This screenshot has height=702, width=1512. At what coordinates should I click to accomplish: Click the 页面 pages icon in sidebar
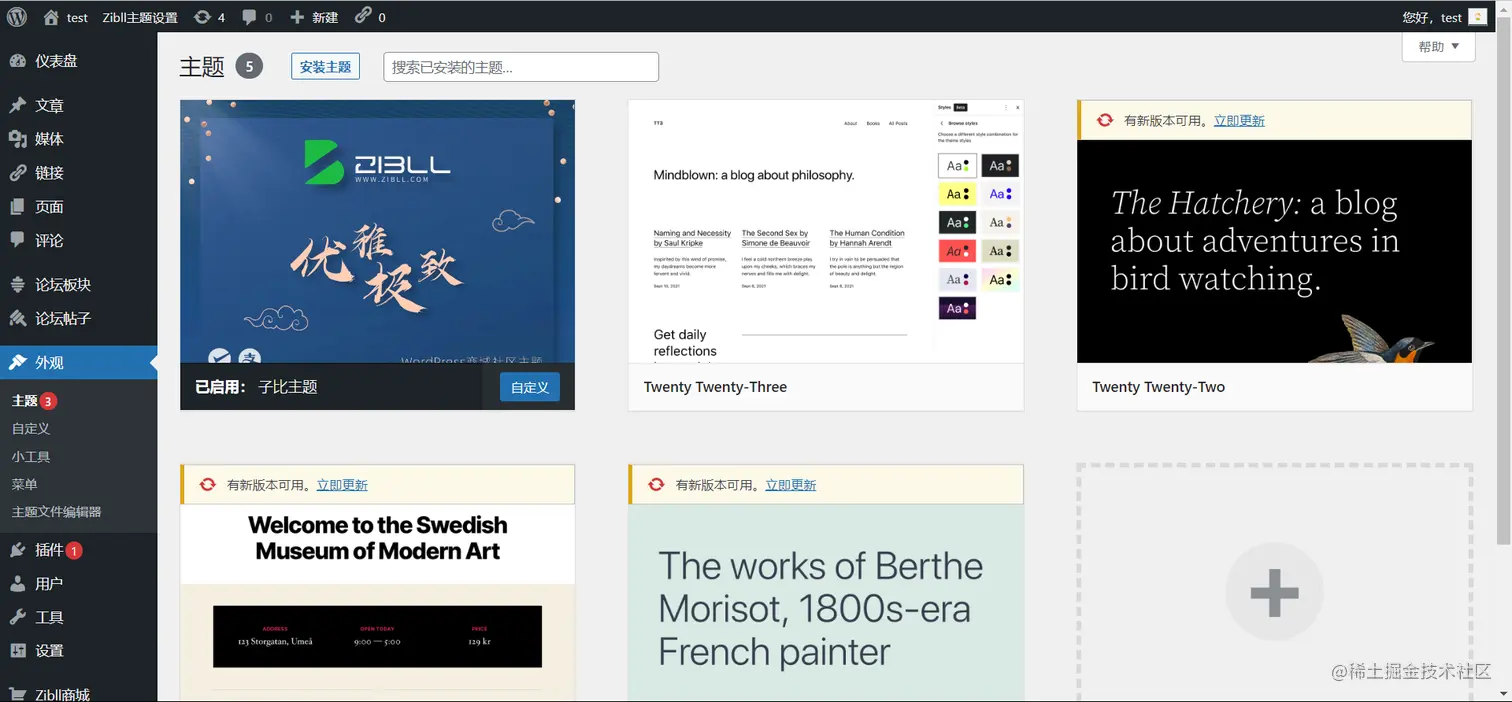point(18,207)
